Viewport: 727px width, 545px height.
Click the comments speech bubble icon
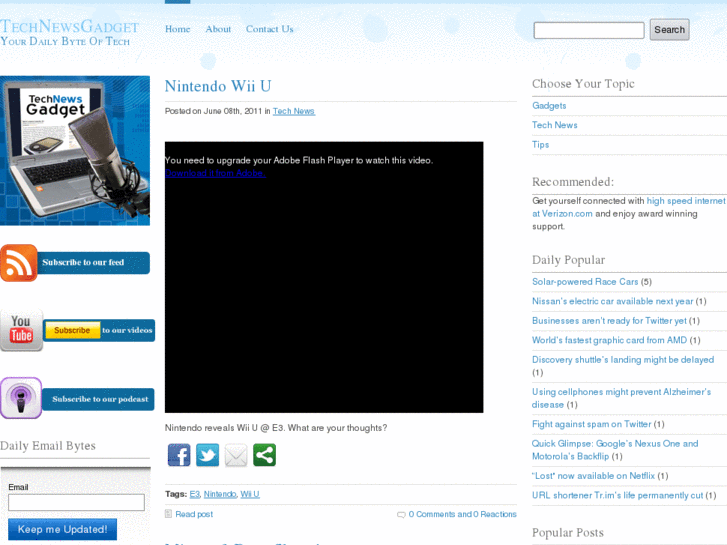pos(401,514)
